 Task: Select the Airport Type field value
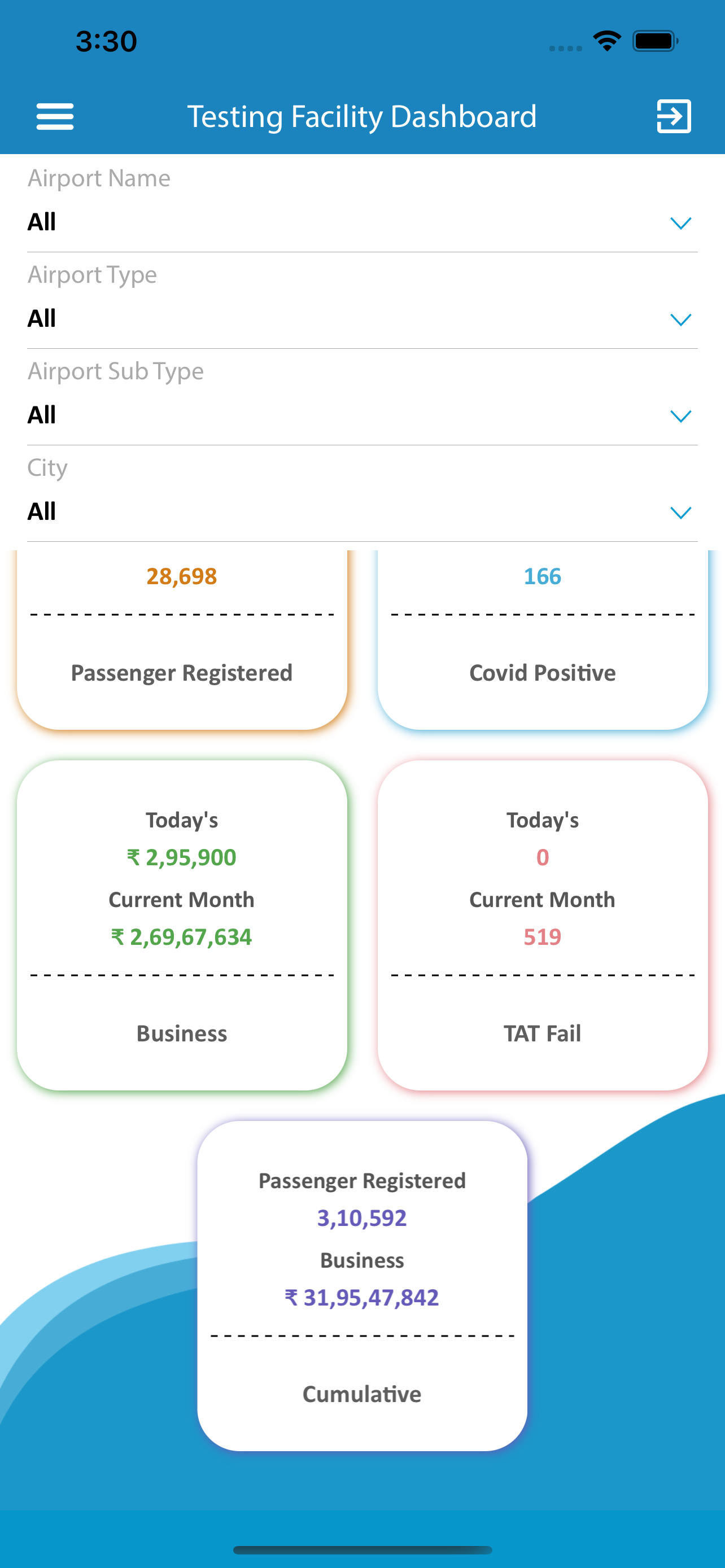click(42, 318)
